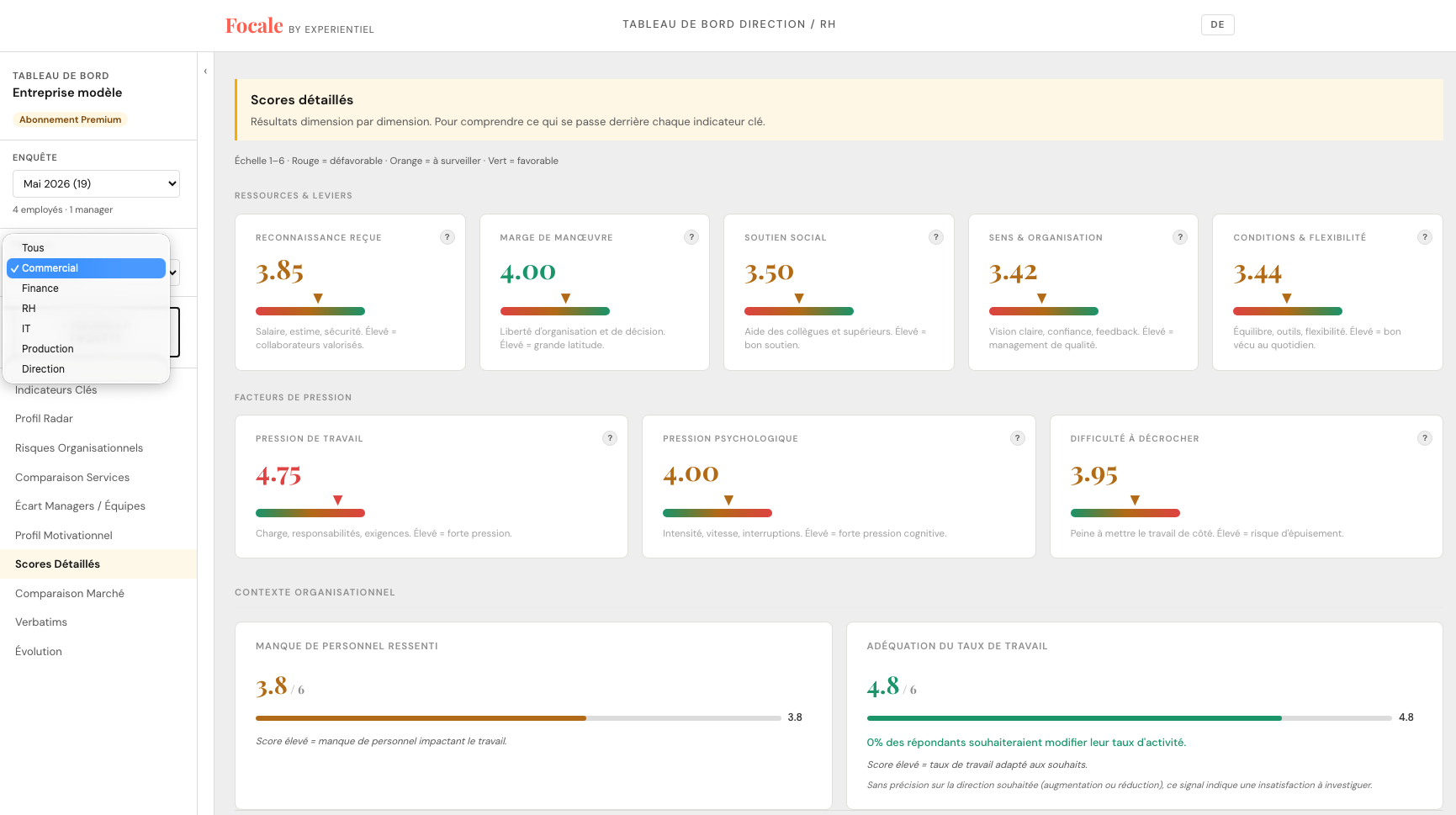
Task: Select Commercial option in dropdown
Action: (x=86, y=268)
